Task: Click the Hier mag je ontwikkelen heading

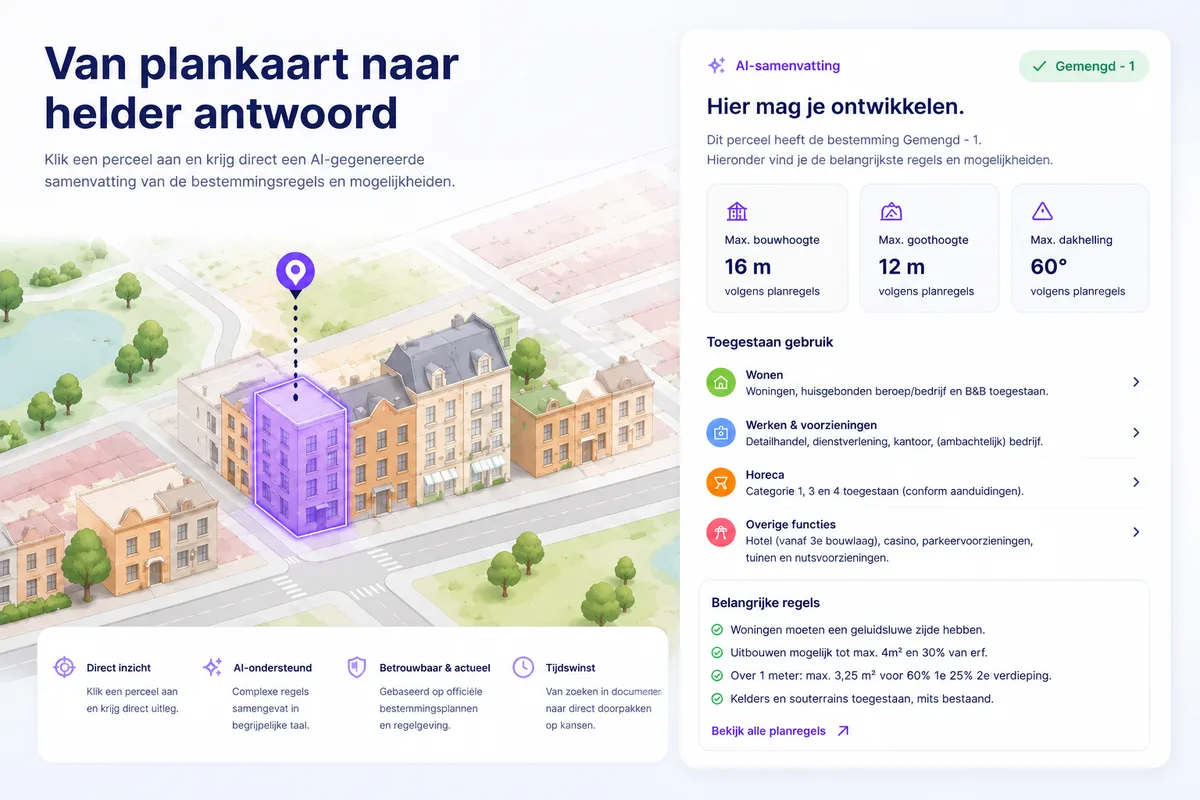Action: 835,107
